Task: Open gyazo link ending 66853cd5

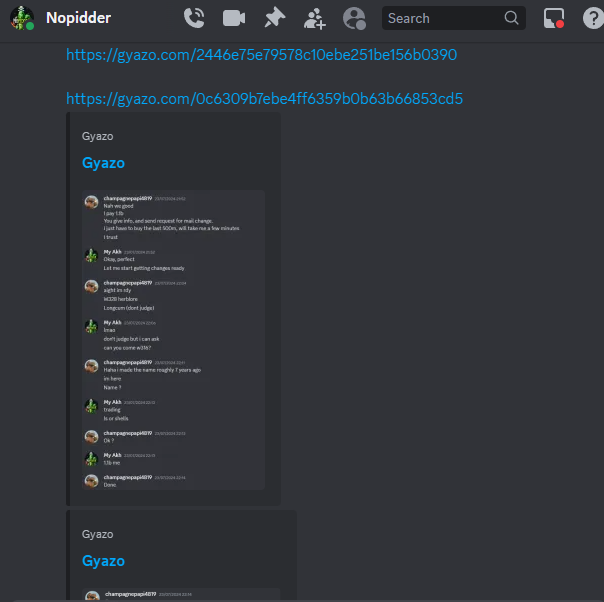Action: (264, 99)
